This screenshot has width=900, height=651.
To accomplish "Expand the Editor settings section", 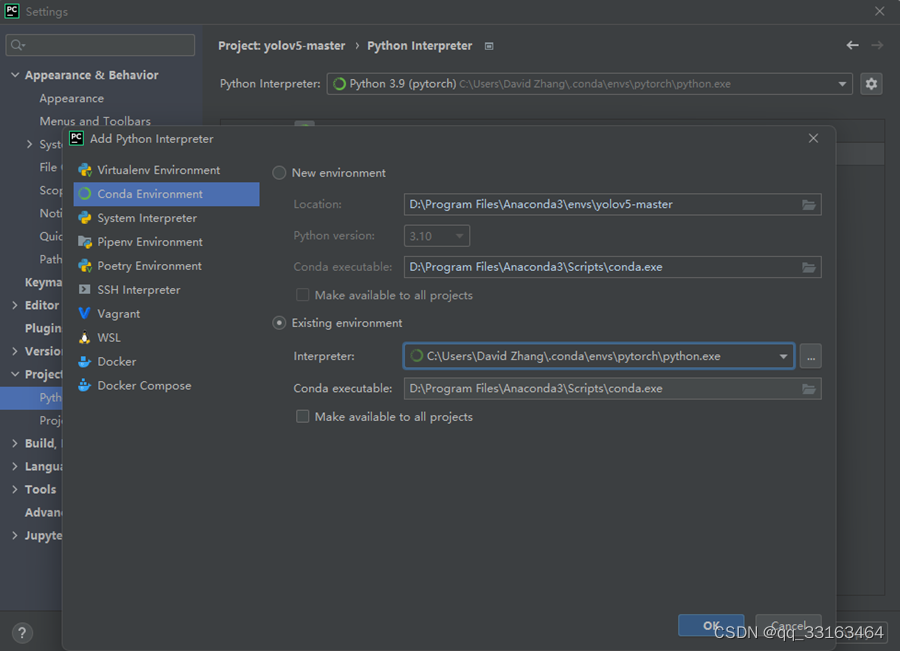I will point(15,305).
